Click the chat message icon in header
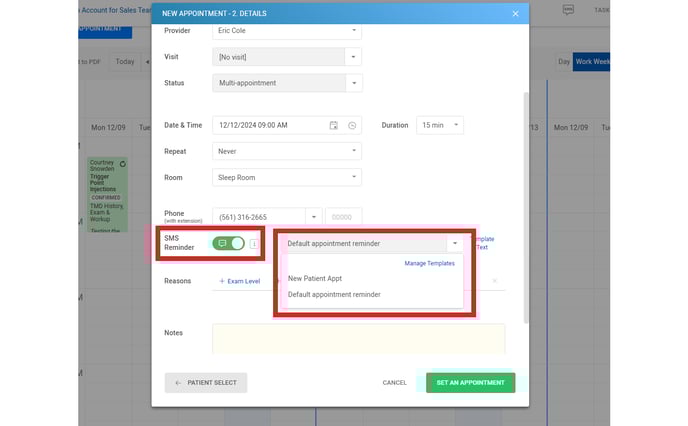This screenshot has height=426, width=688. tap(568, 10)
